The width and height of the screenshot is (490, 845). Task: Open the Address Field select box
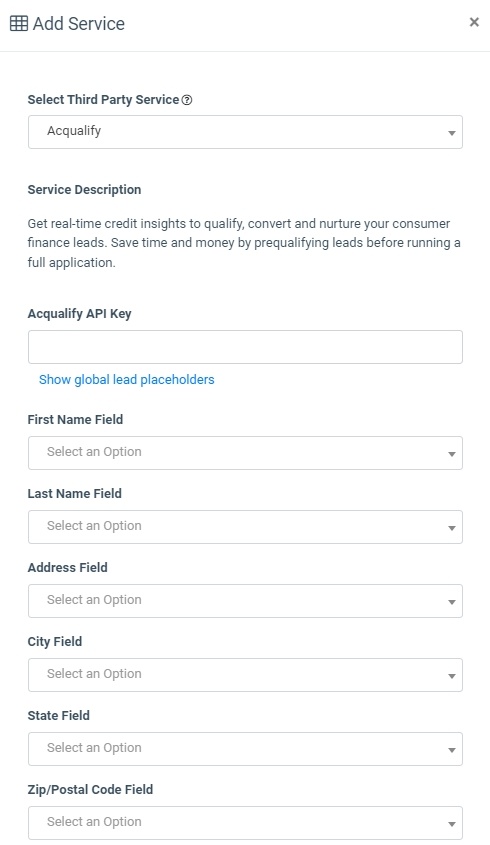(245, 601)
